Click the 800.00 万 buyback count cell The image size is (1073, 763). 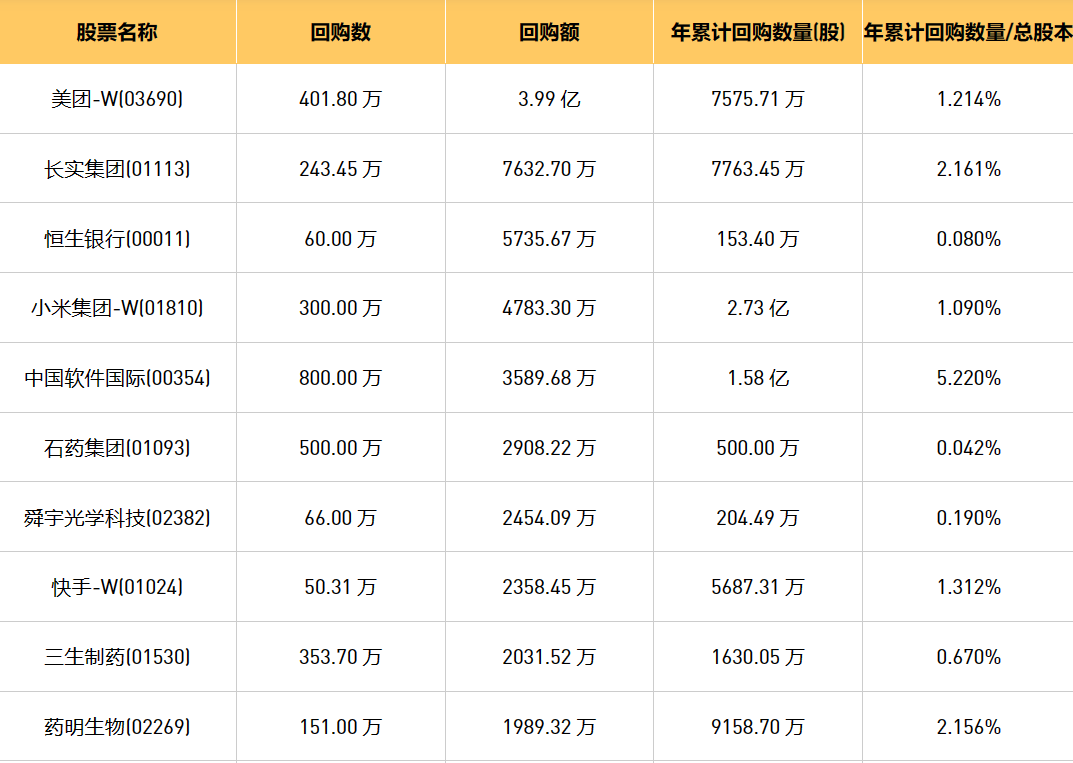tap(340, 378)
